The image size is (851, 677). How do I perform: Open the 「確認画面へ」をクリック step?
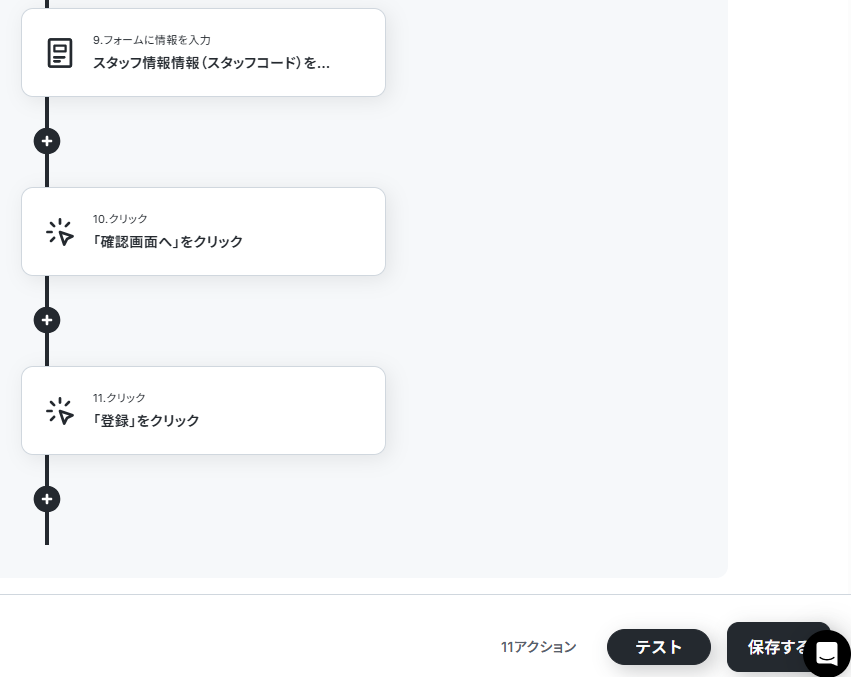[x=204, y=232]
